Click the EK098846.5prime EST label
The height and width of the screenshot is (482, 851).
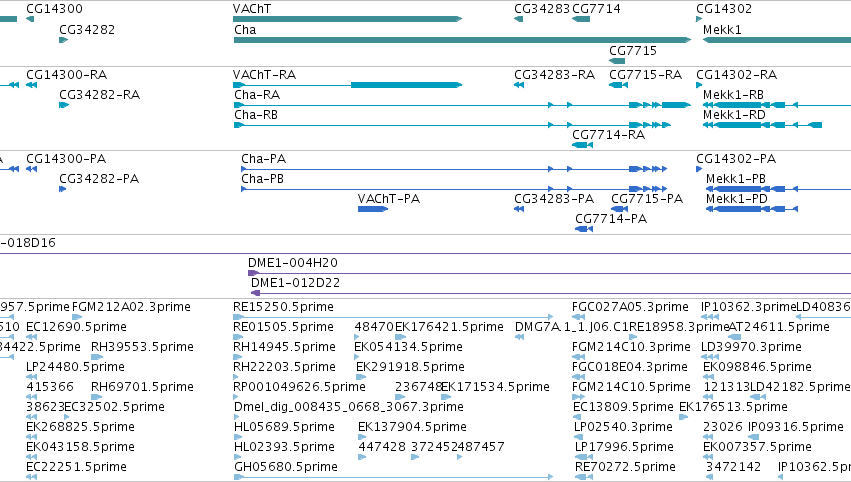click(758, 367)
